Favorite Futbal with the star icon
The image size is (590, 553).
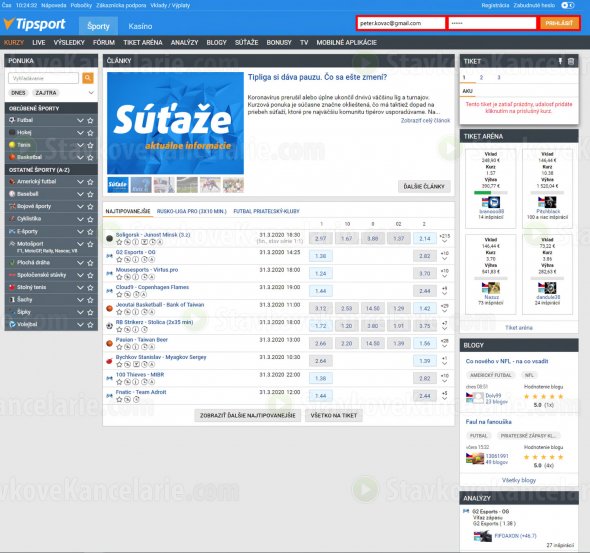point(90,120)
